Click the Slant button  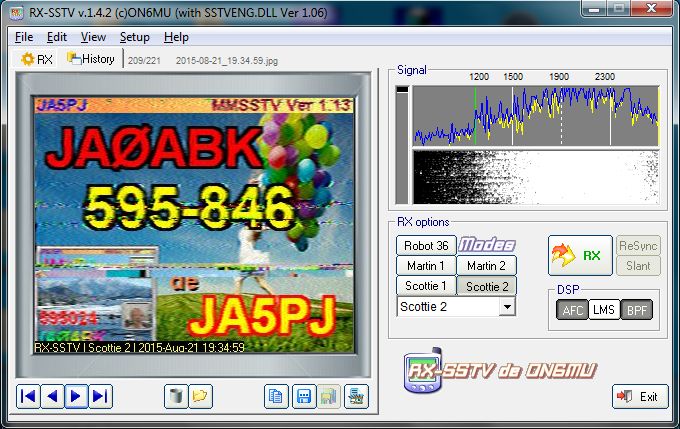[x=638, y=266]
